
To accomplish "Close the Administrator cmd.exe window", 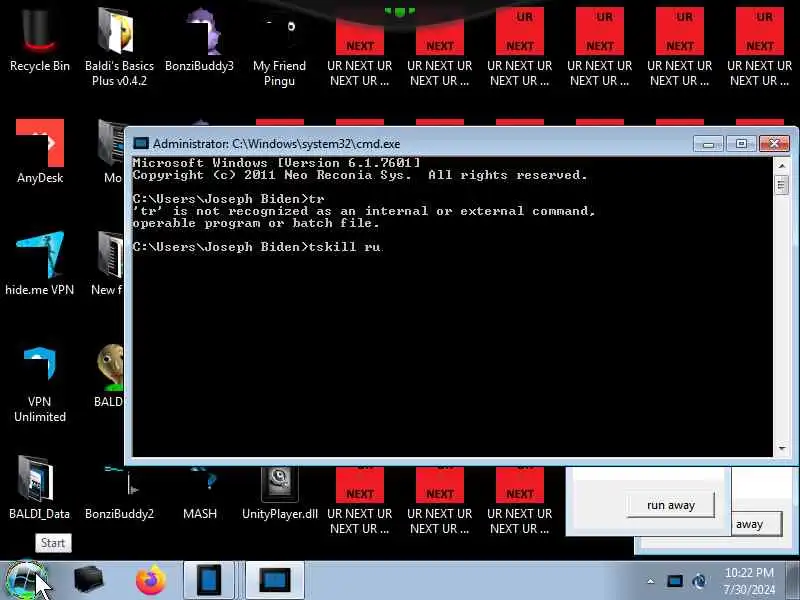I will click(x=774, y=144).
